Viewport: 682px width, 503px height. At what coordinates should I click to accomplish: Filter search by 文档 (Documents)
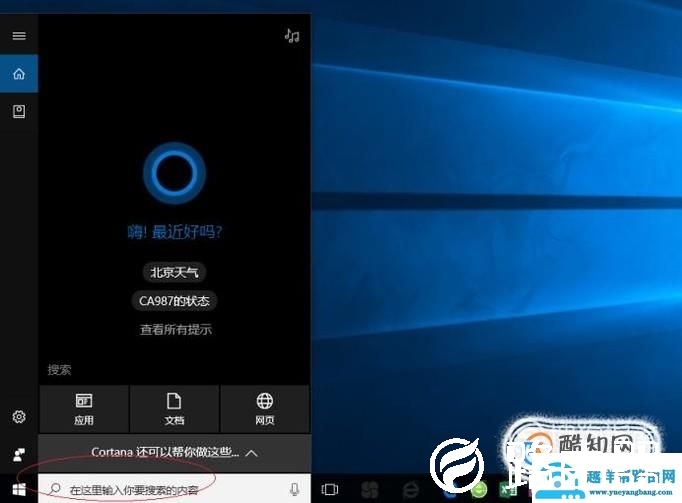tap(174, 409)
